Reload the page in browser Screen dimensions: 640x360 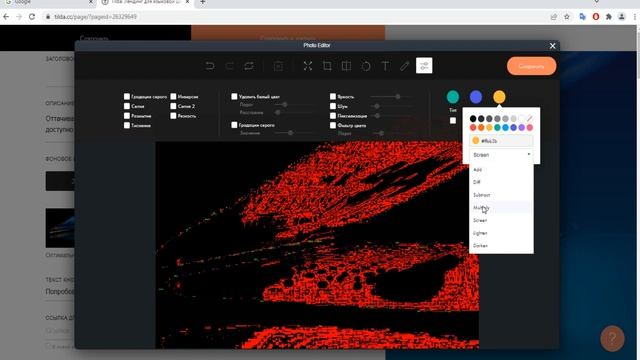coord(32,17)
